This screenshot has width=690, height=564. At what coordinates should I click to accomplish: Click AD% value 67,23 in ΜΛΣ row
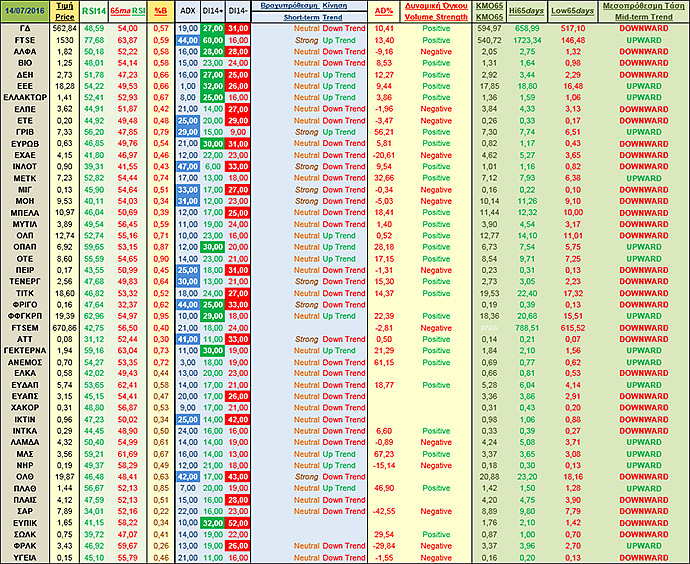[384, 454]
